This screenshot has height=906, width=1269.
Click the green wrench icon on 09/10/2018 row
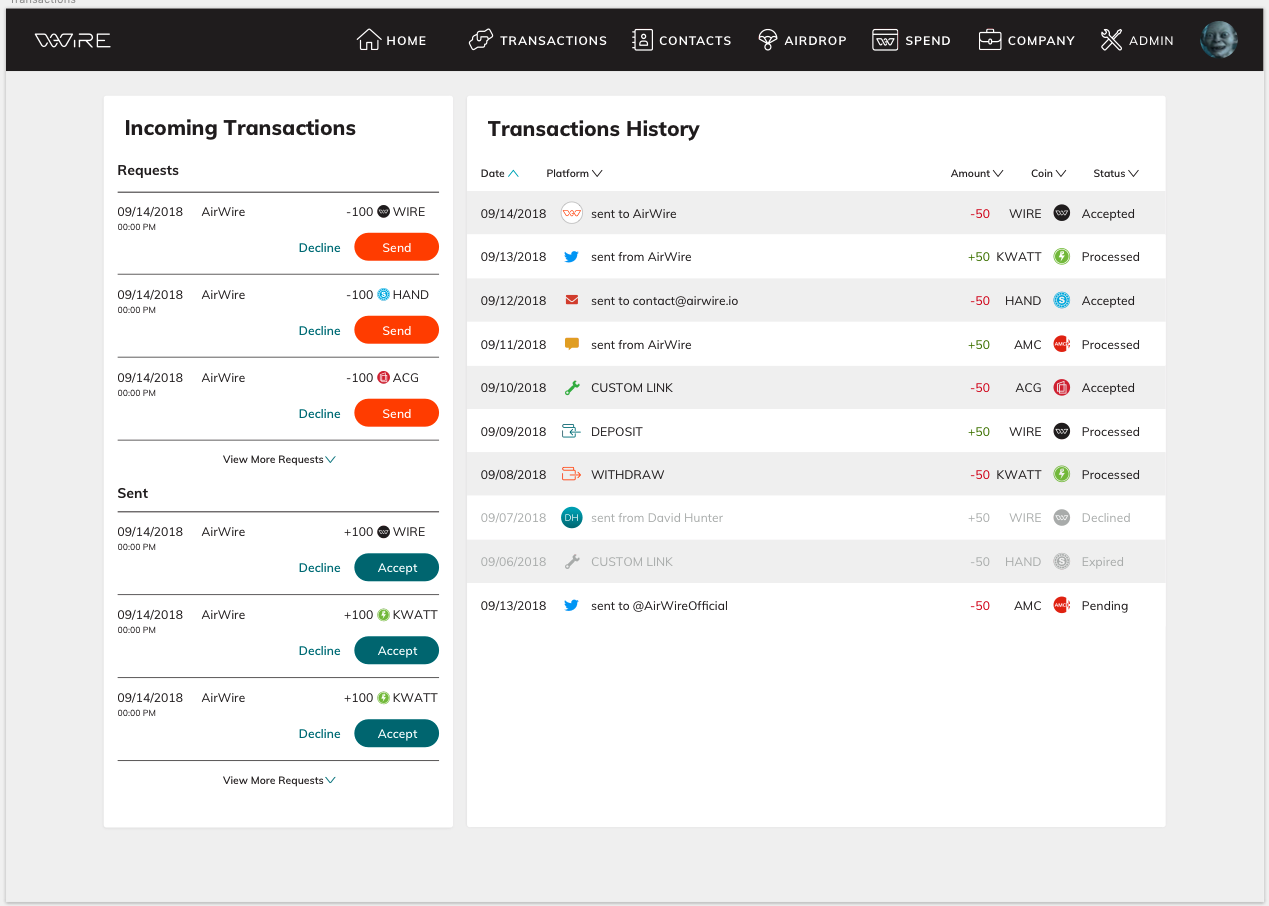[x=572, y=388]
